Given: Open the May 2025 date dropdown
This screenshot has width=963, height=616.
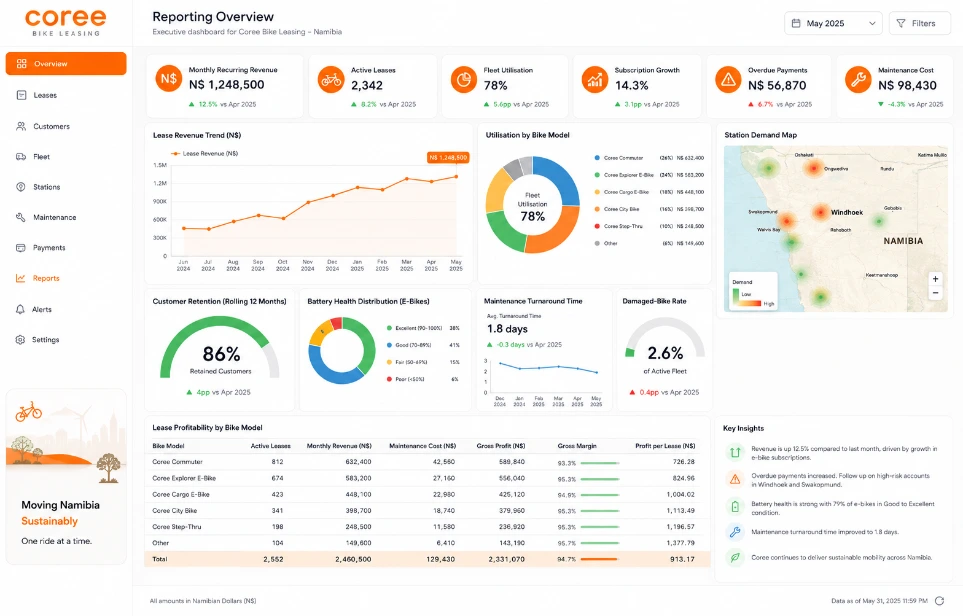Looking at the screenshot, I should [x=833, y=23].
